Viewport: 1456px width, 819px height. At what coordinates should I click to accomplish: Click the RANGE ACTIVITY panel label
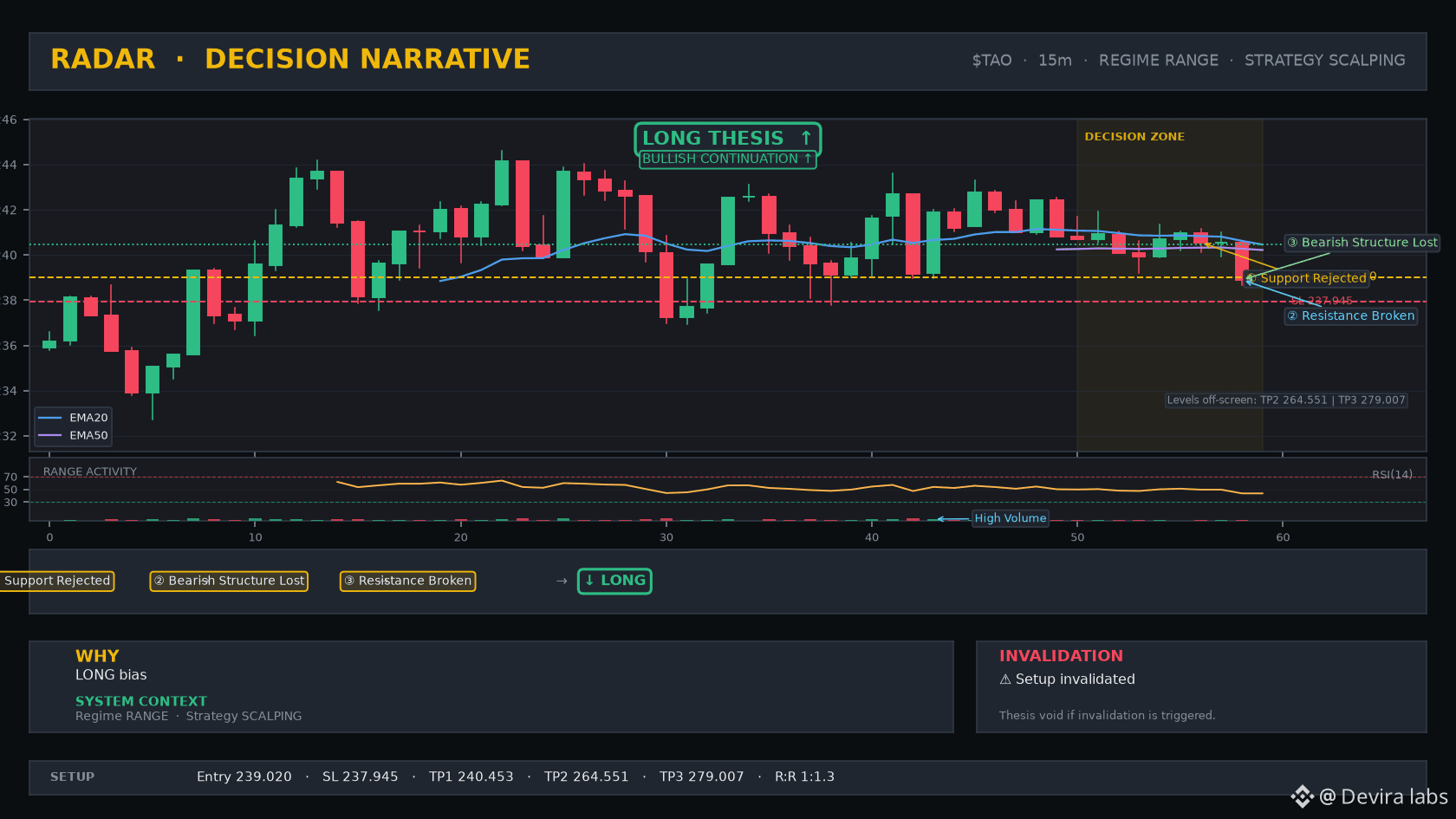[90, 472]
